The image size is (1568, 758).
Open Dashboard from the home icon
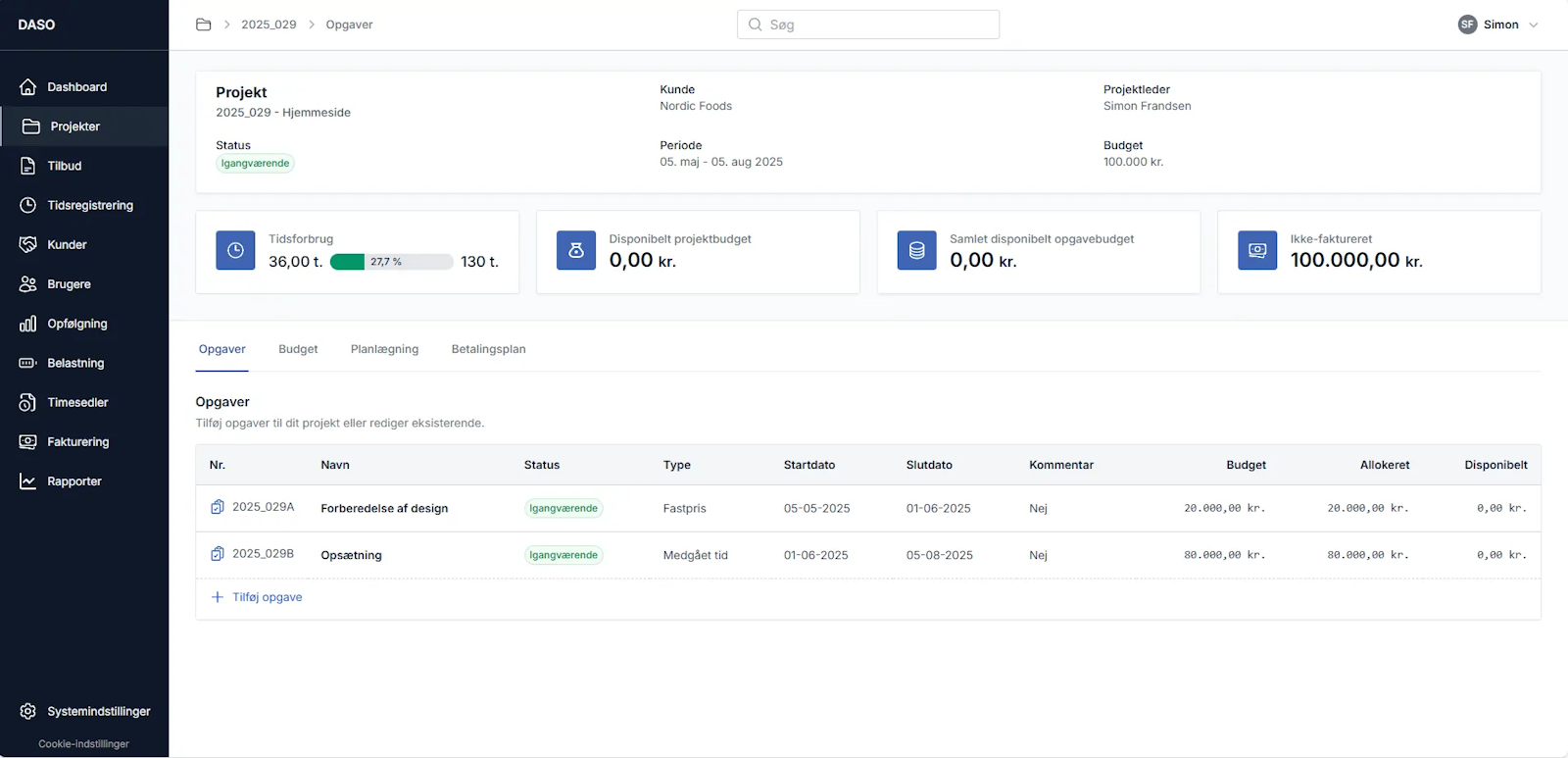[x=28, y=87]
